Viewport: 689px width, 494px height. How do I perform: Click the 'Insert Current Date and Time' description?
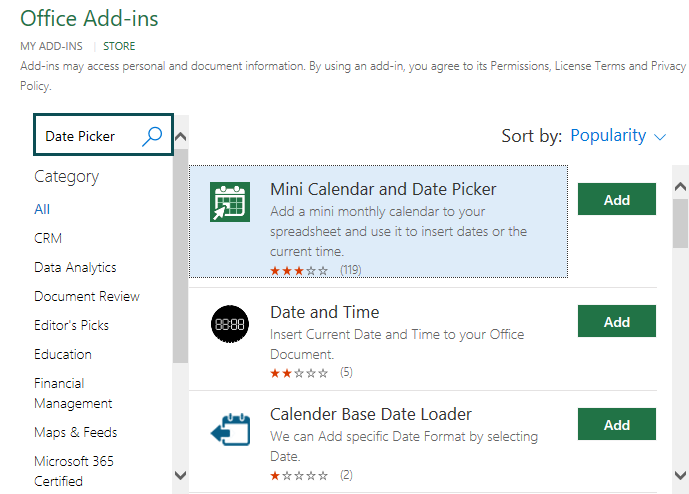397,344
